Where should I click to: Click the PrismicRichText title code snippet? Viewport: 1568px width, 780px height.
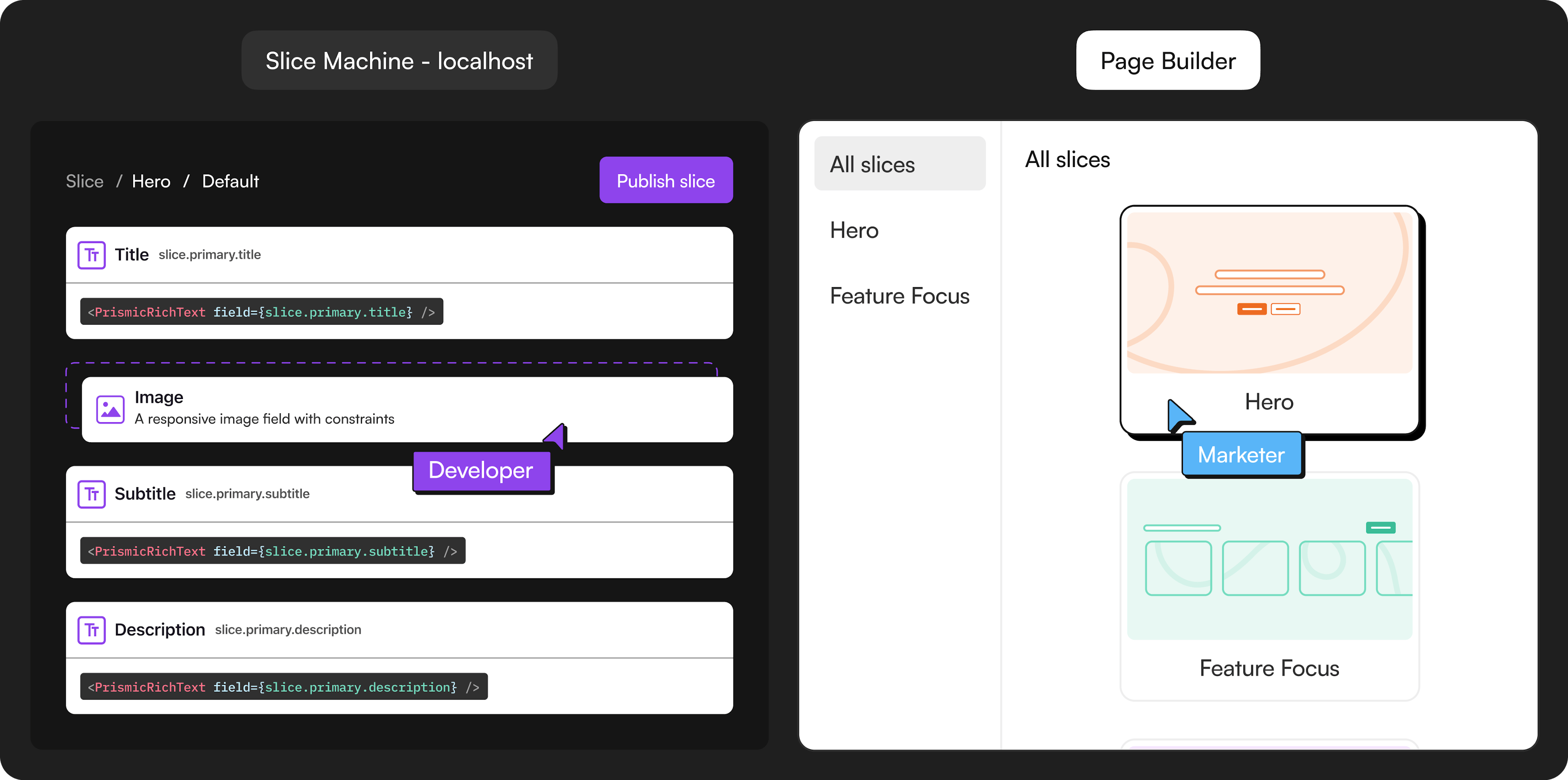pyautogui.click(x=261, y=312)
